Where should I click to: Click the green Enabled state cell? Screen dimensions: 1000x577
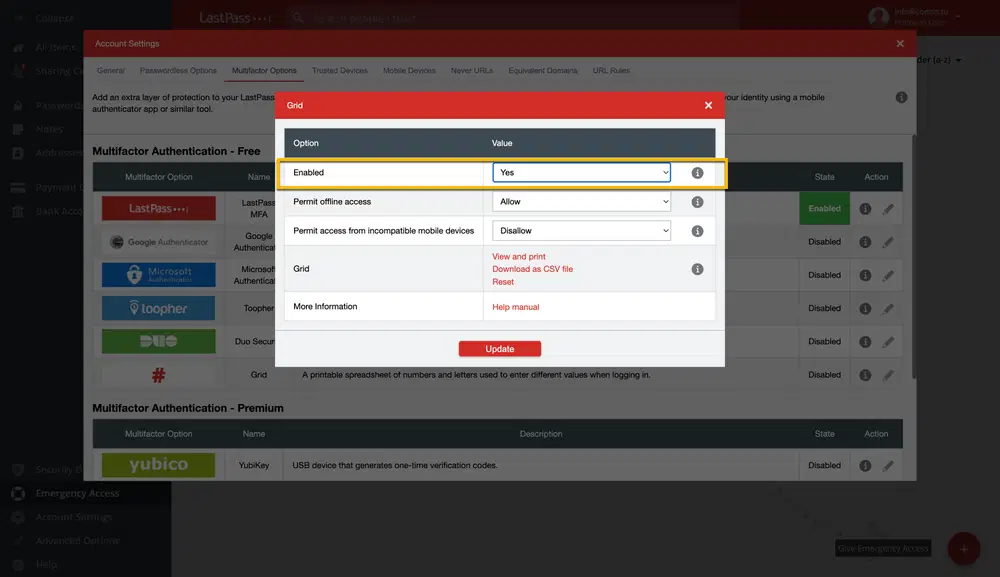[825, 208]
